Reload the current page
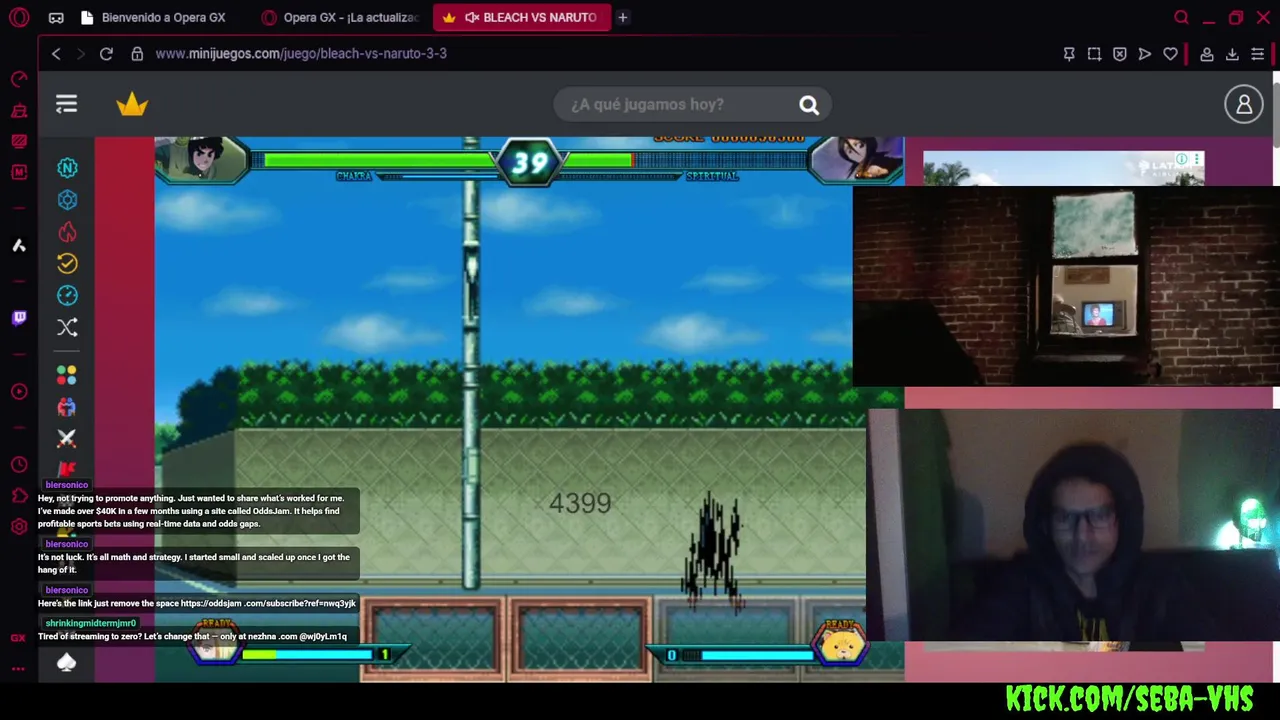This screenshot has height=720, width=1280. pos(106,54)
